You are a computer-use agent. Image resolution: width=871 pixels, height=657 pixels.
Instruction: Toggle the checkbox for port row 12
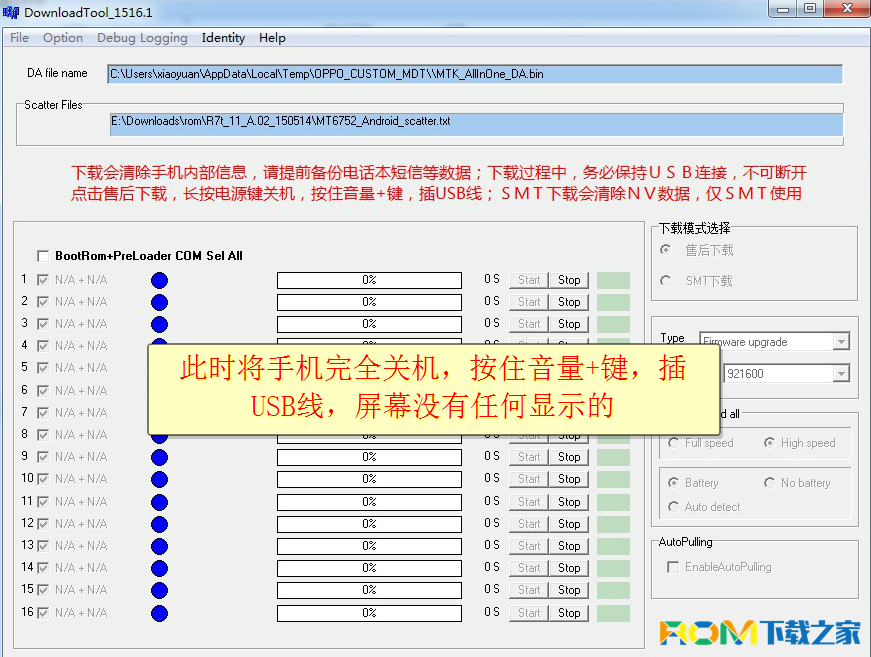(x=43, y=524)
